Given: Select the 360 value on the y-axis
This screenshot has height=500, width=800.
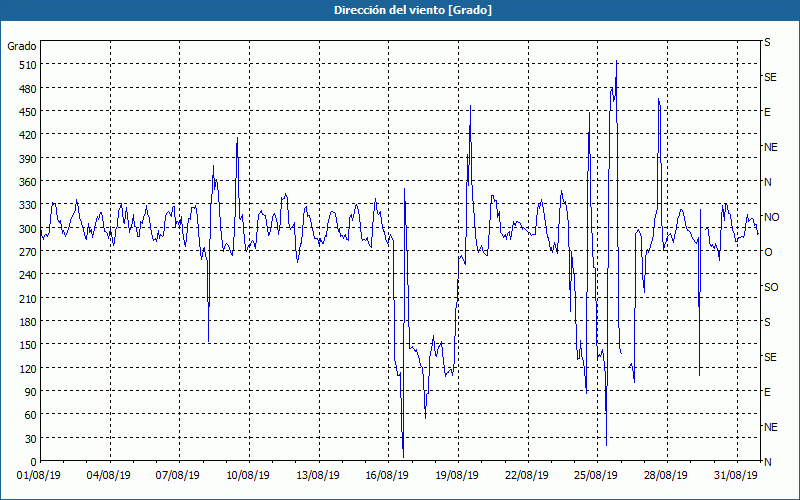Looking at the screenshot, I should (x=28, y=182).
